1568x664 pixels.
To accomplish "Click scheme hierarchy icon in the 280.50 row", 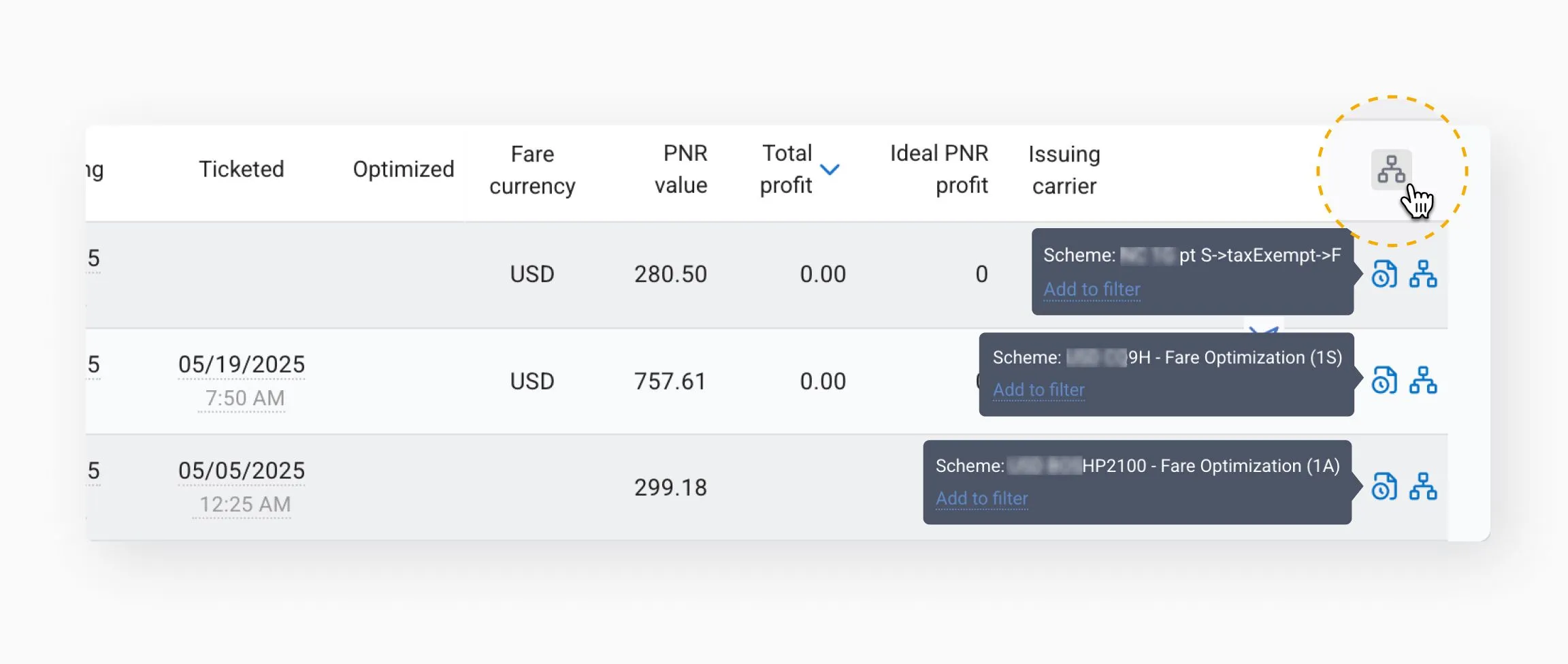I will 1423,274.
